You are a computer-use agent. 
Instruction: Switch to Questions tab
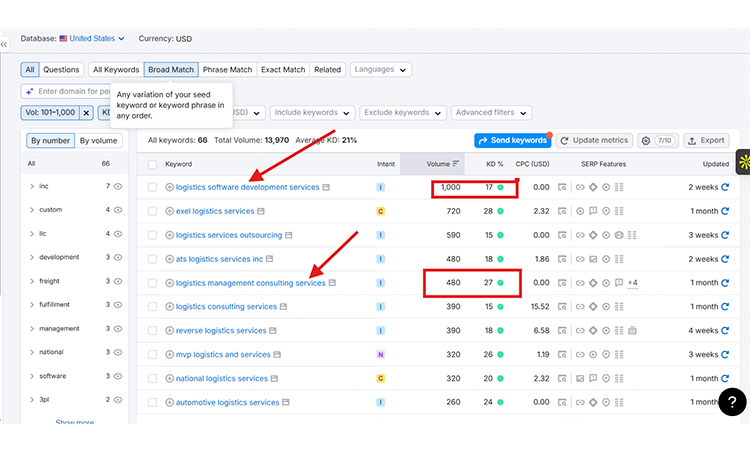[x=61, y=70]
